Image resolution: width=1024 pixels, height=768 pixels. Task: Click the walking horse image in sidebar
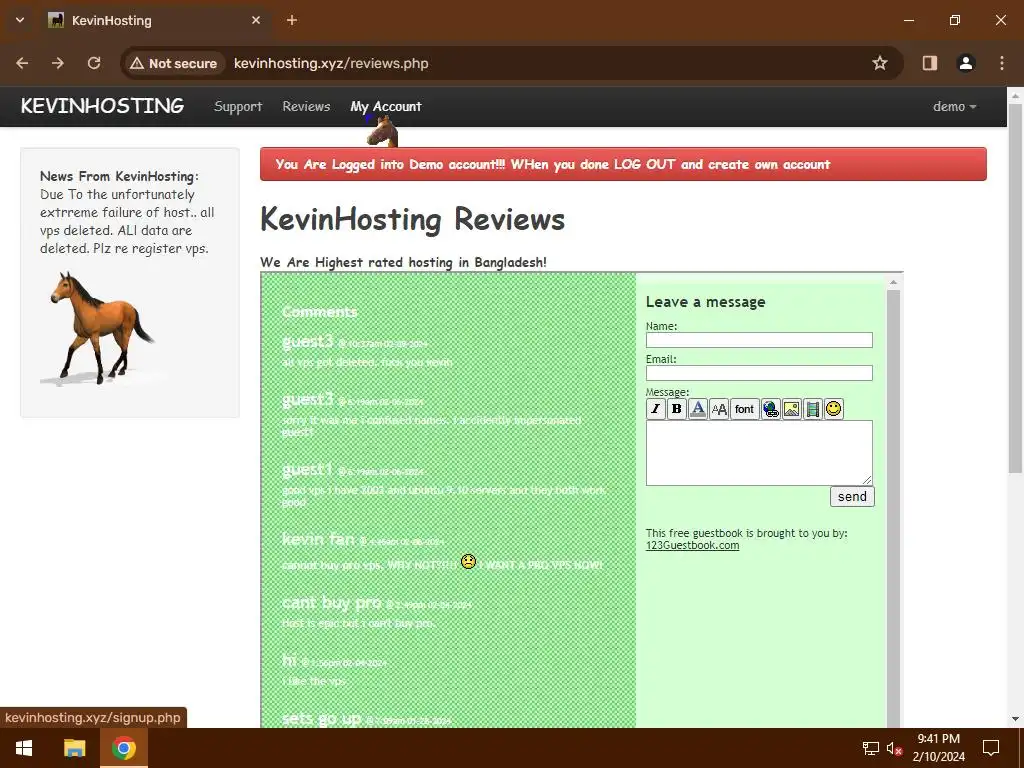click(101, 328)
